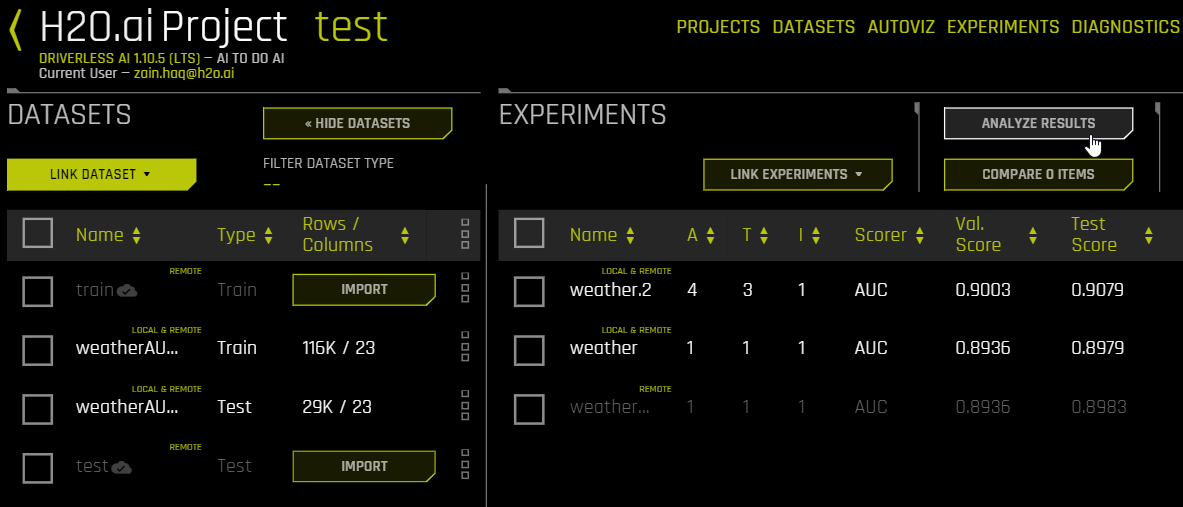Open row options menu for test dataset

(x=465, y=464)
